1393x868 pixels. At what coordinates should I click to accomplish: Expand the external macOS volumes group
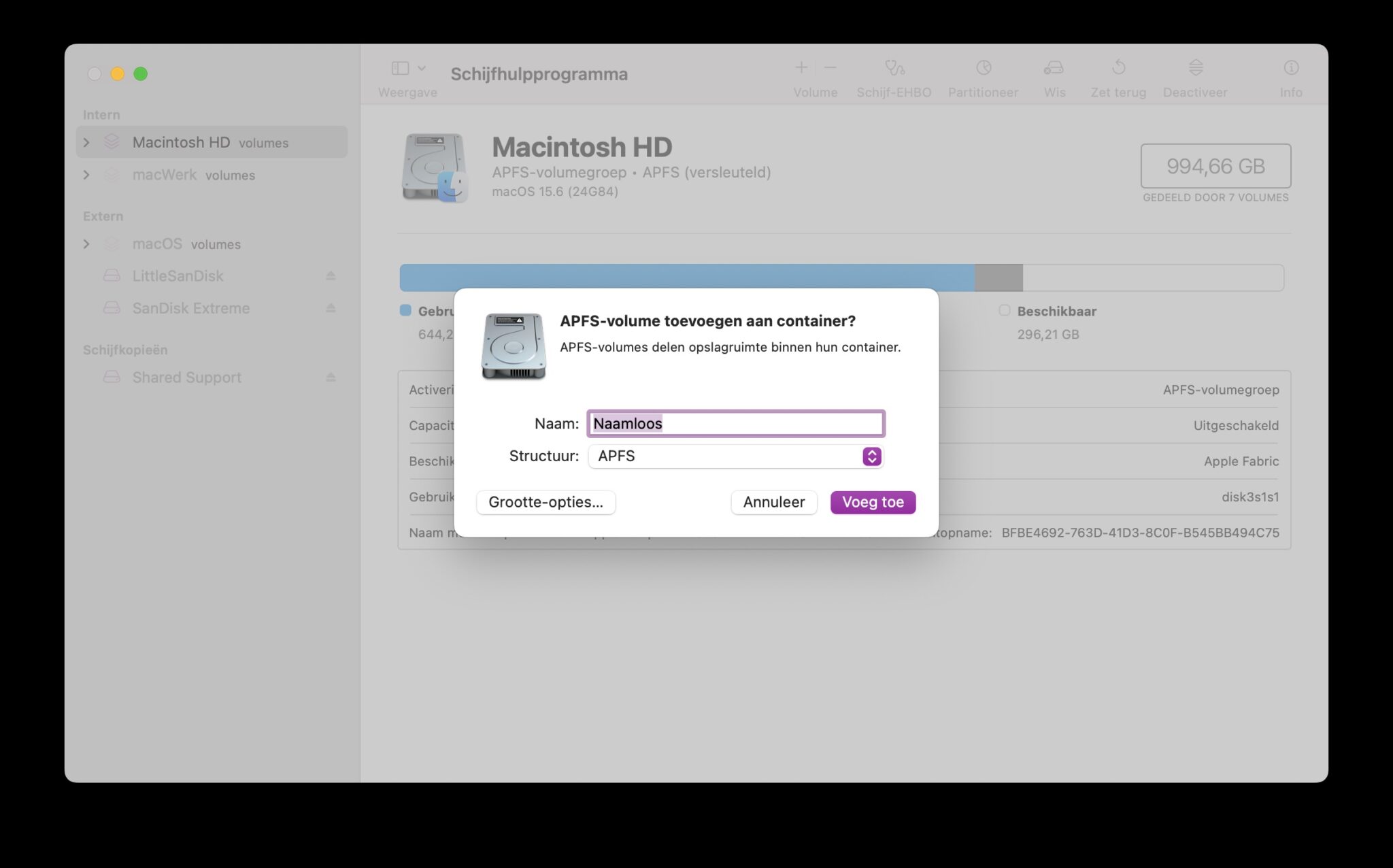tap(86, 244)
